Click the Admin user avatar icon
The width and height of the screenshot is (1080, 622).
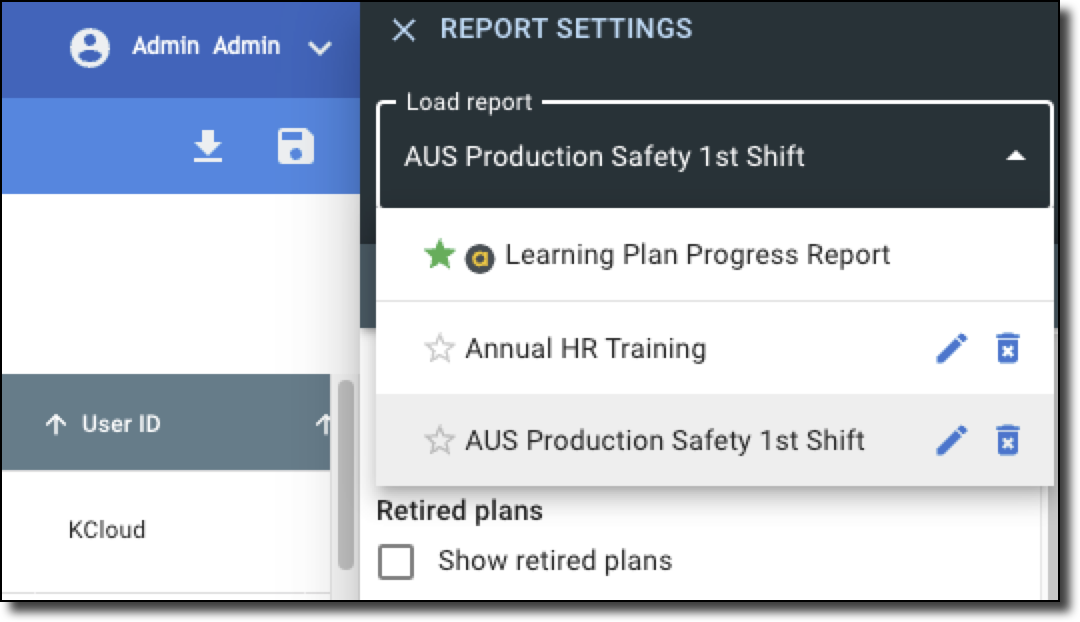point(90,47)
